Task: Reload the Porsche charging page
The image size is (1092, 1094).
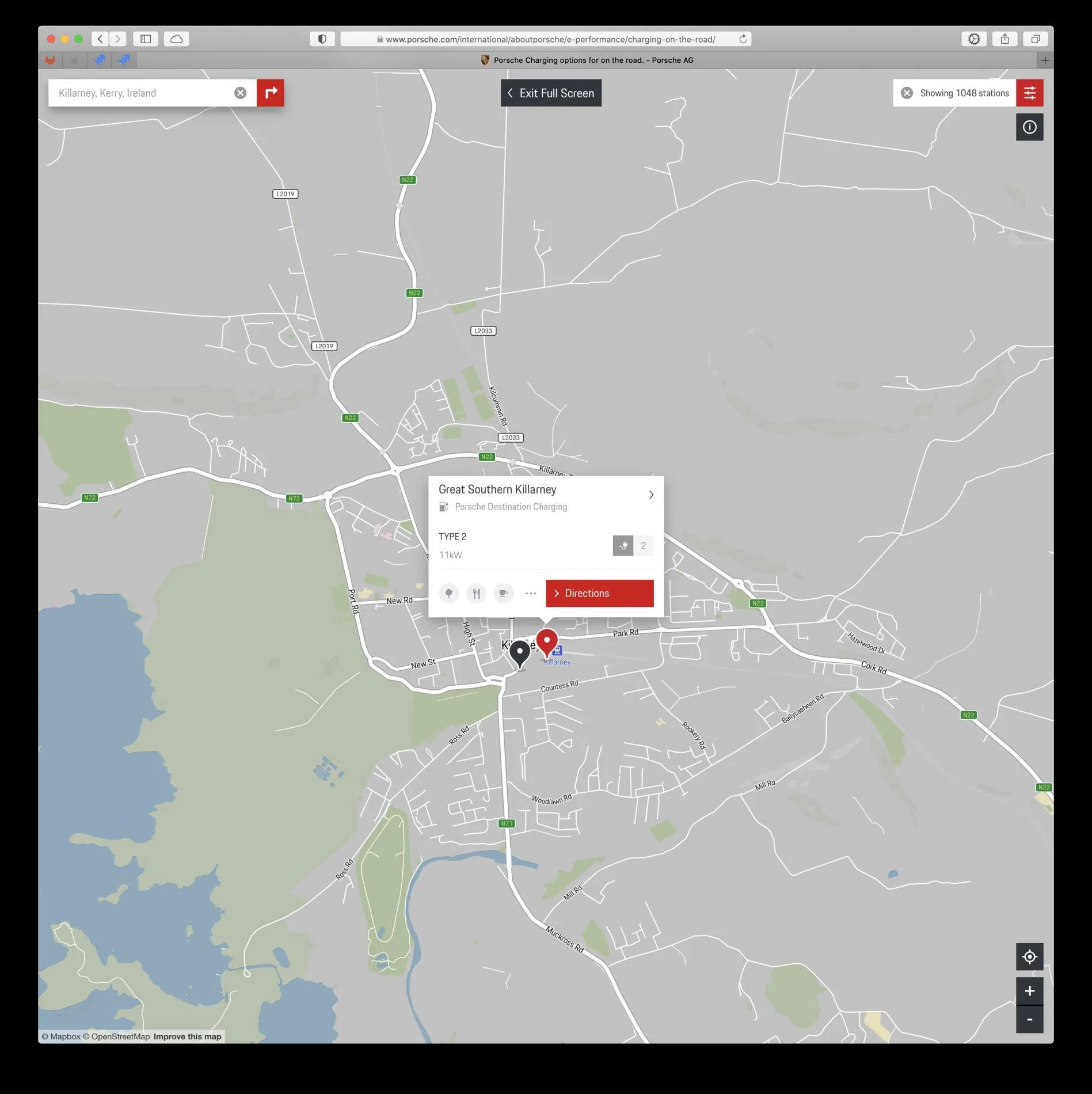Action: point(743,39)
